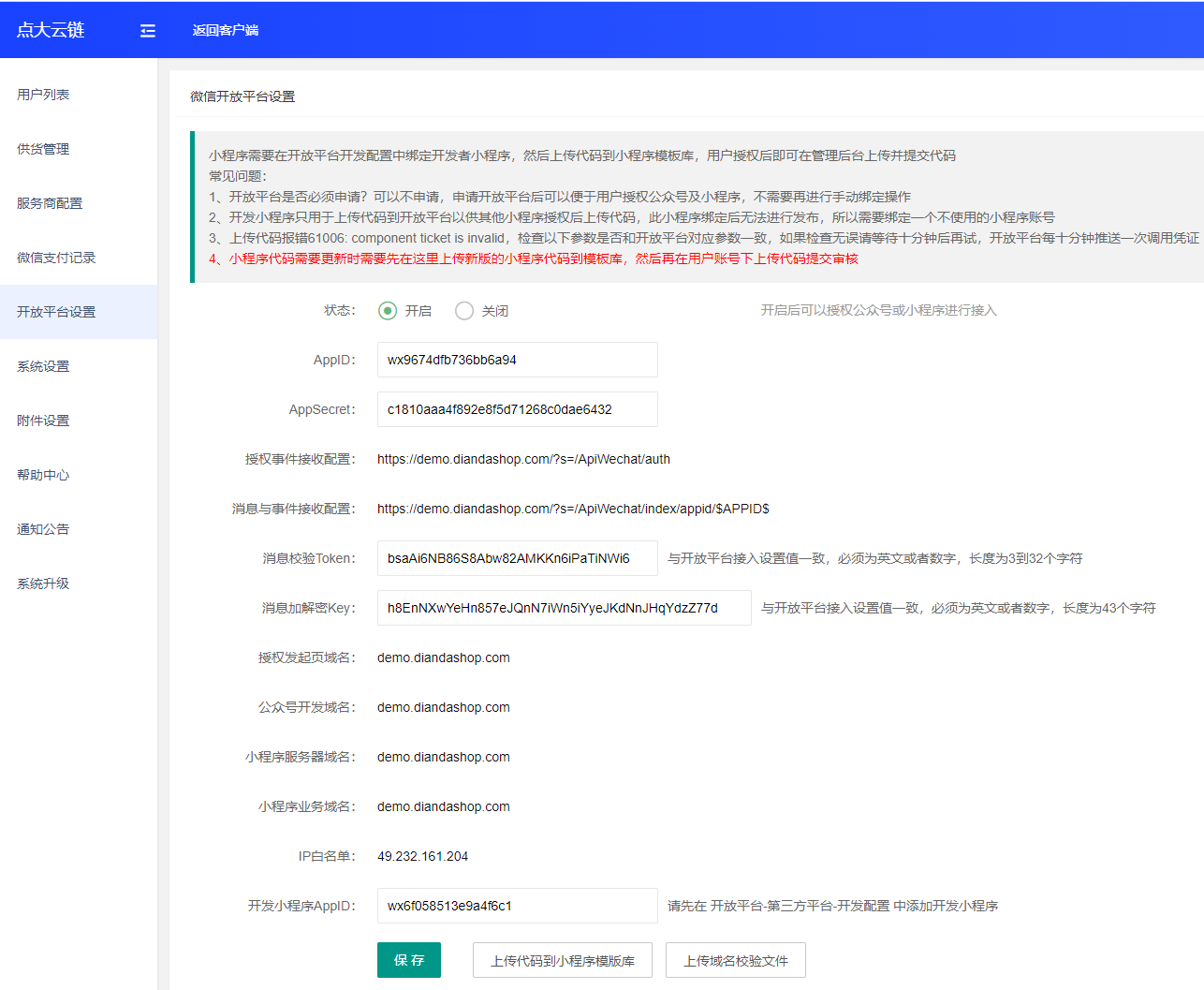Click notice line 1 about 开放平台是否必须申请
This screenshot has height=990, width=1204.
(x=560, y=197)
